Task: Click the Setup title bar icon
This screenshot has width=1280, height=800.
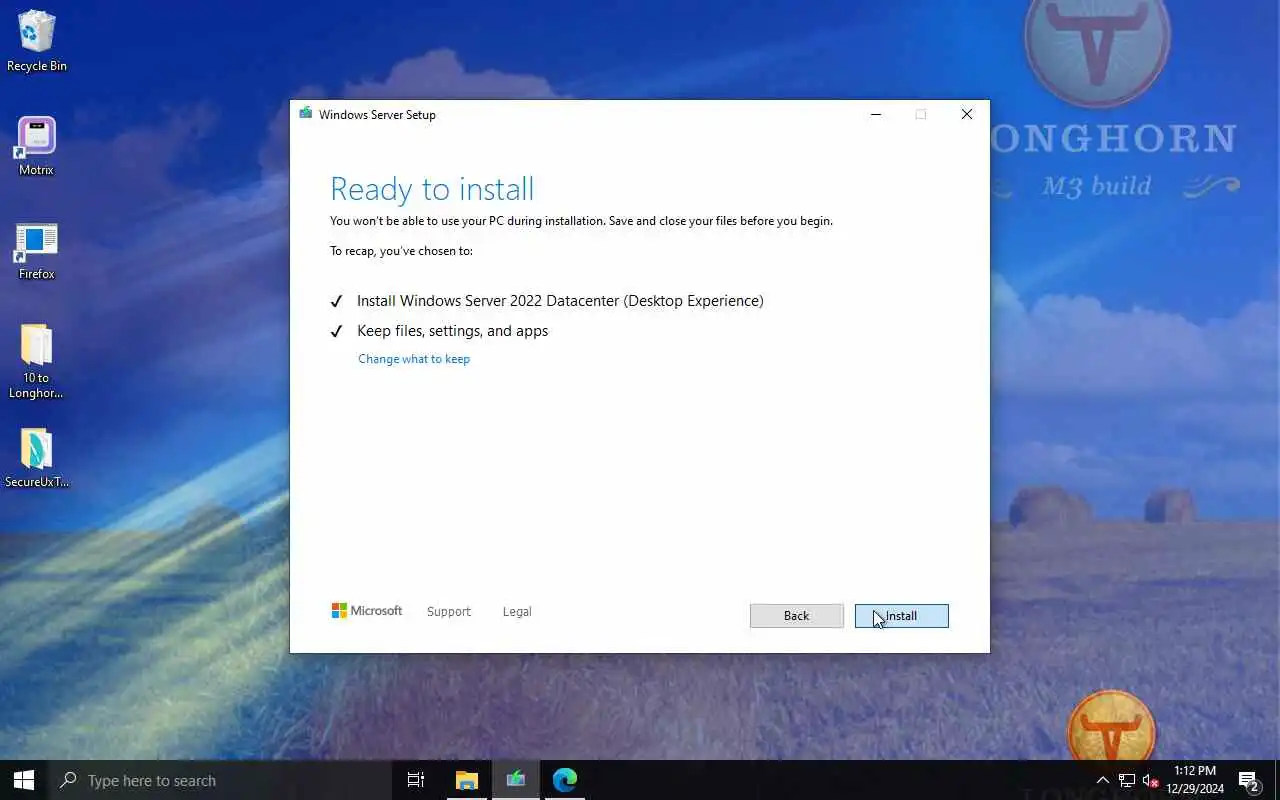Action: point(306,114)
